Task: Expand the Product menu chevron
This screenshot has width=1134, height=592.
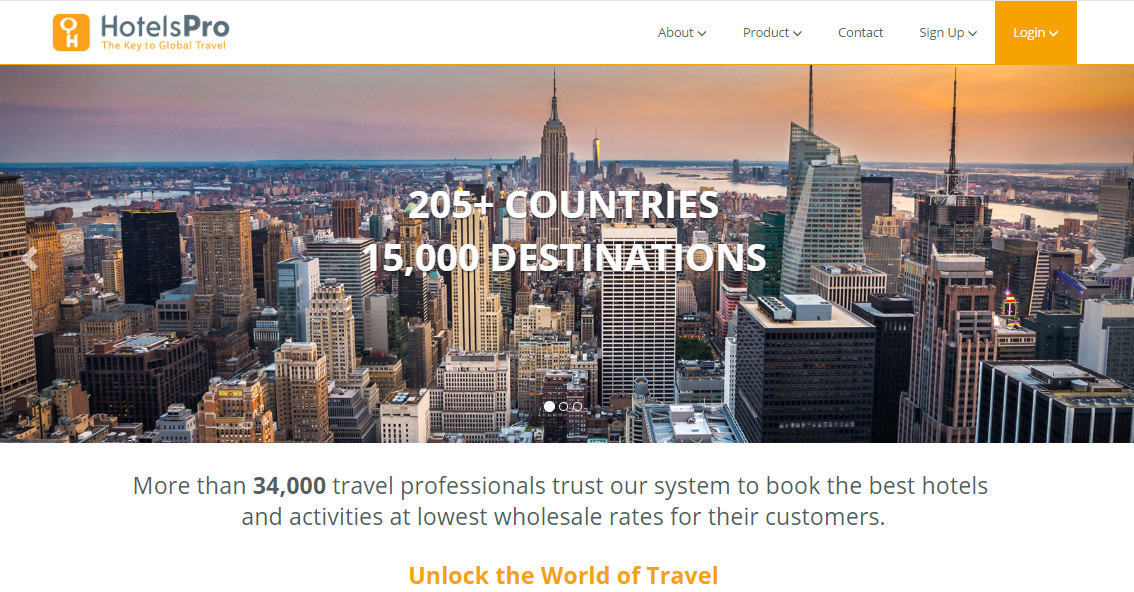Action: pyautogui.click(x=797, y=33)
